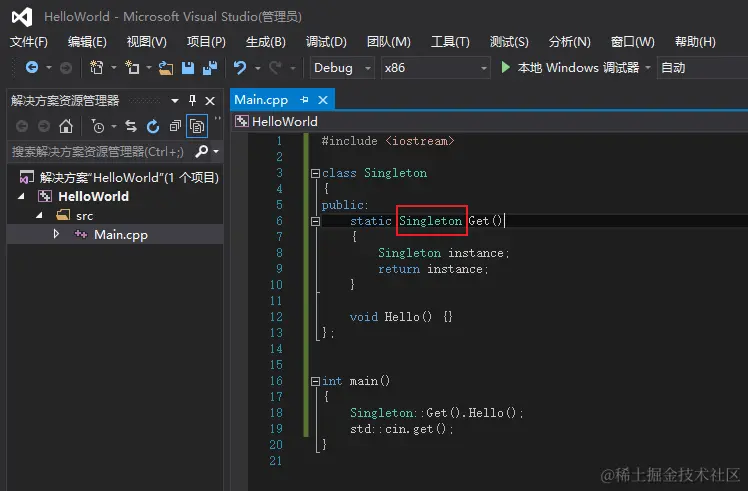Image resolution: width=748 pixels, height=491 pixels.
Task: Open the search options dropdown arrow
Action: (x=216, y=152)
